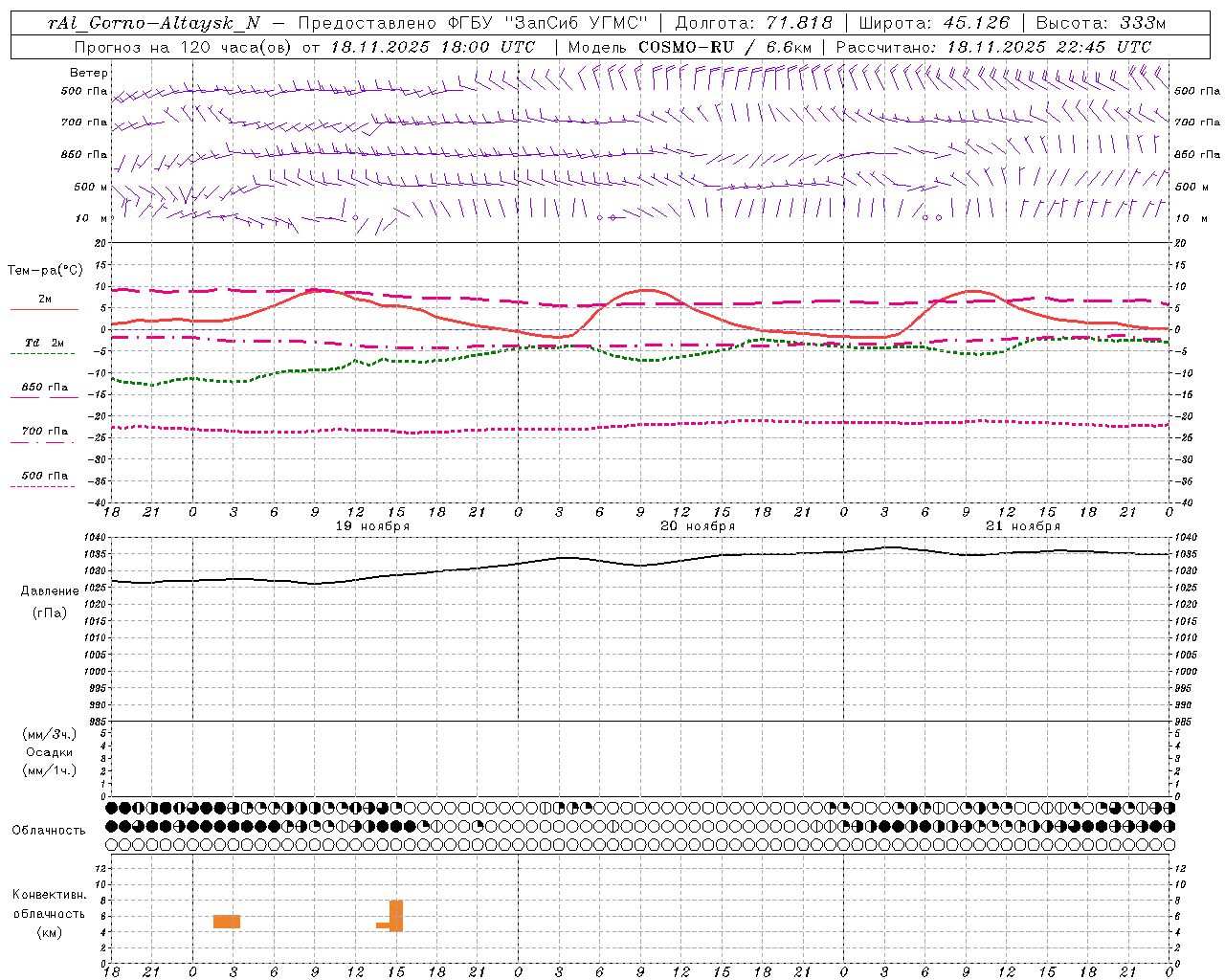Click the 850 гПа temperature legend entry

(44, 388)
